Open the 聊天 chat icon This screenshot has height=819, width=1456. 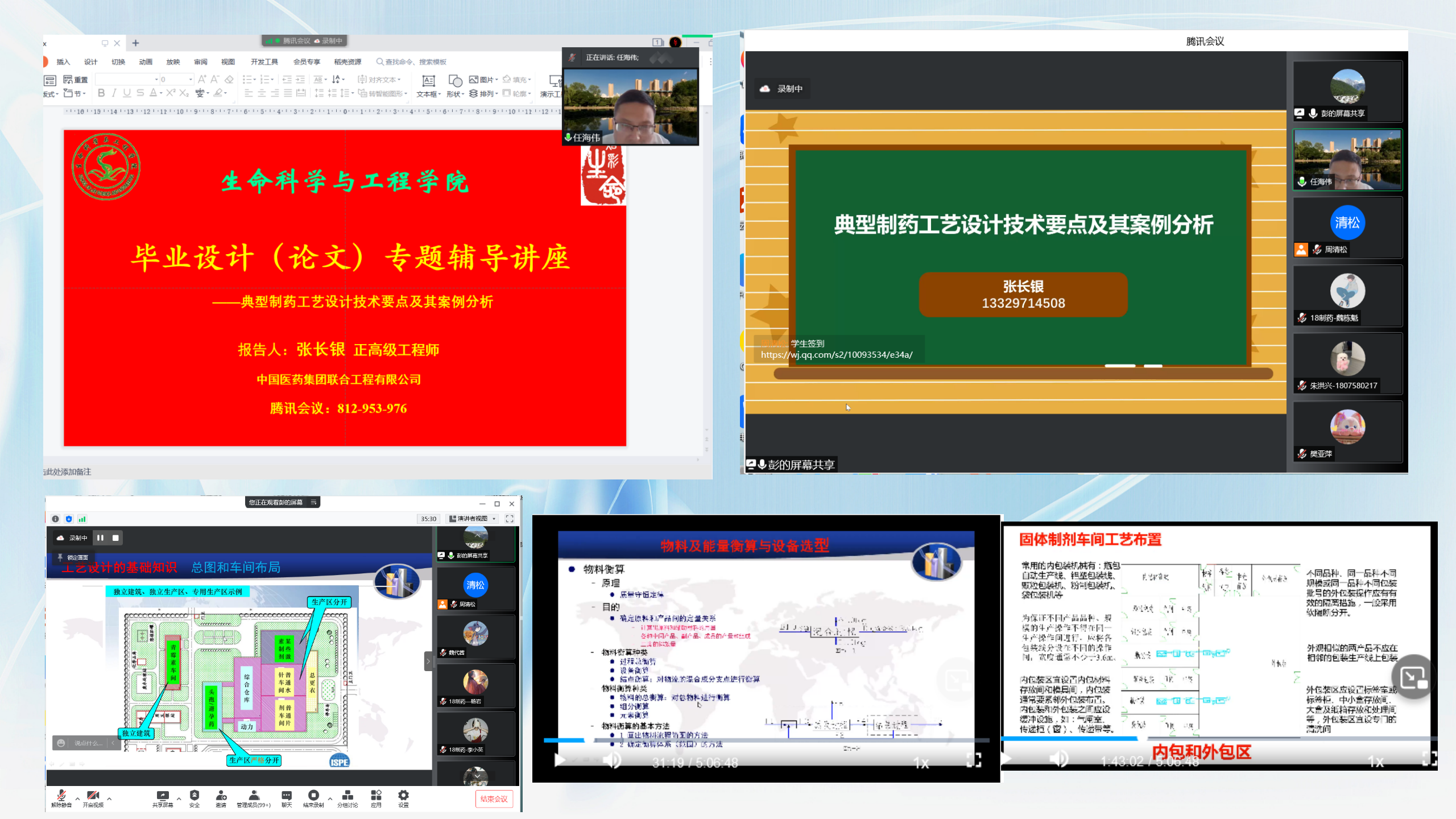pyautogui.click(x=287, y=796)
